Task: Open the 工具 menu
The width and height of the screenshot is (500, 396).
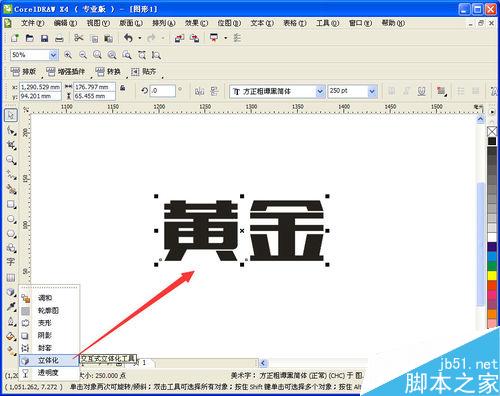Action: pyautogui.click(x=327, y=23)
